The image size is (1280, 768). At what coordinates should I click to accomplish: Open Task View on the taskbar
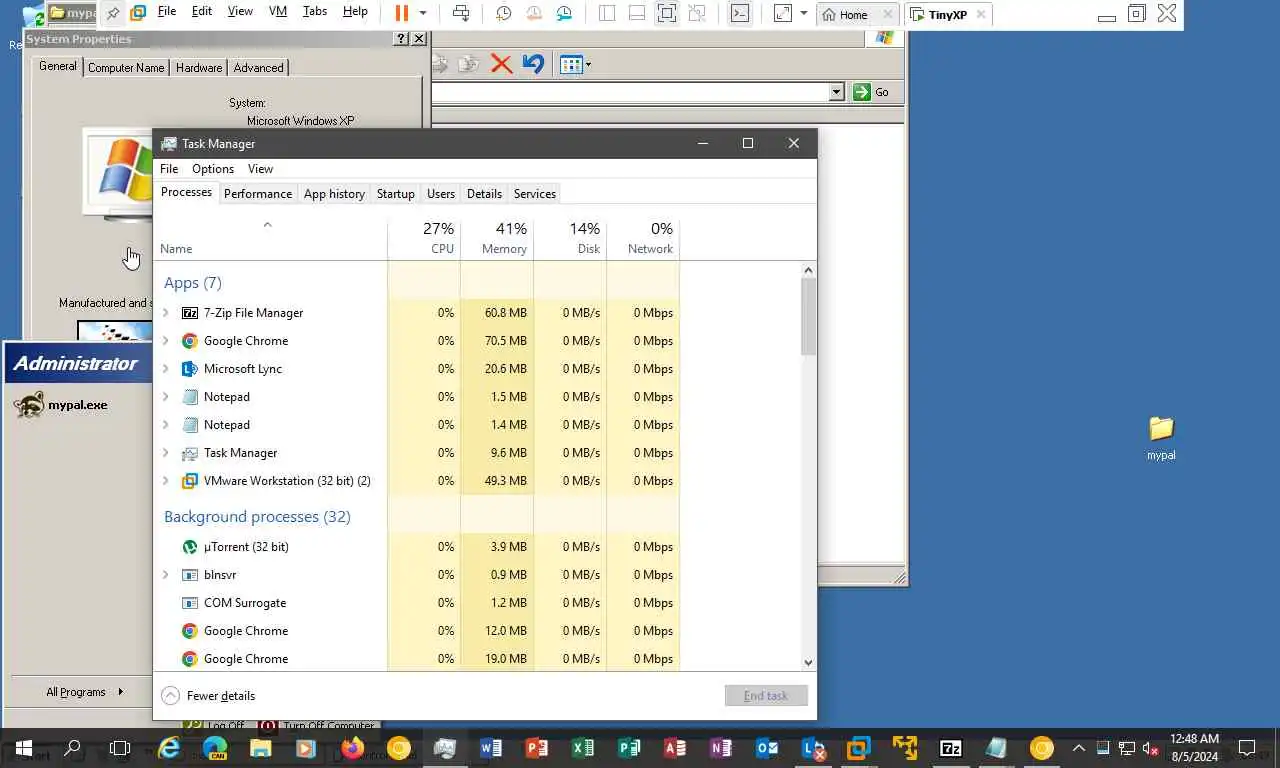(x=120, y=748)
